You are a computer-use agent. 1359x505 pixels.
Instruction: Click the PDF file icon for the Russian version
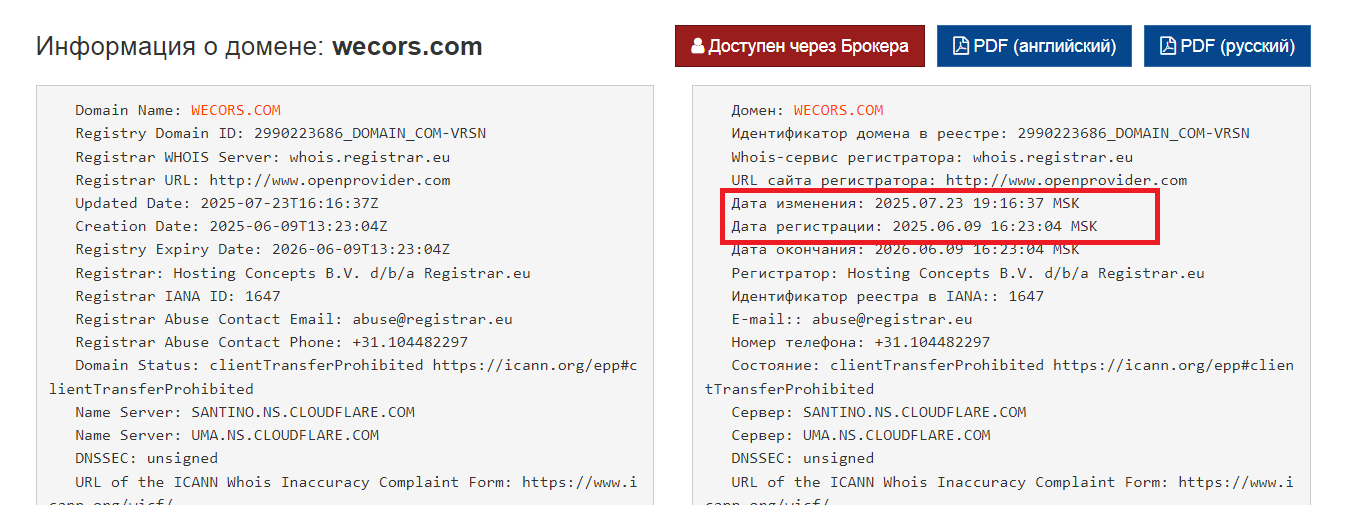tap(1168, 47)
